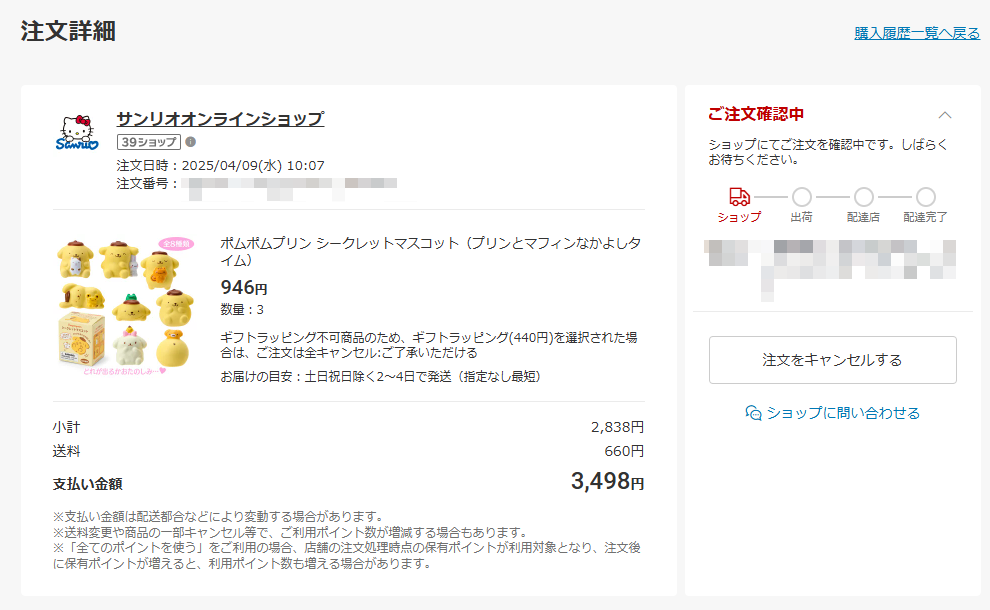Click the Sanrio Hello Kitty shop logo
The image size is (990, 610).
(77, 133)
